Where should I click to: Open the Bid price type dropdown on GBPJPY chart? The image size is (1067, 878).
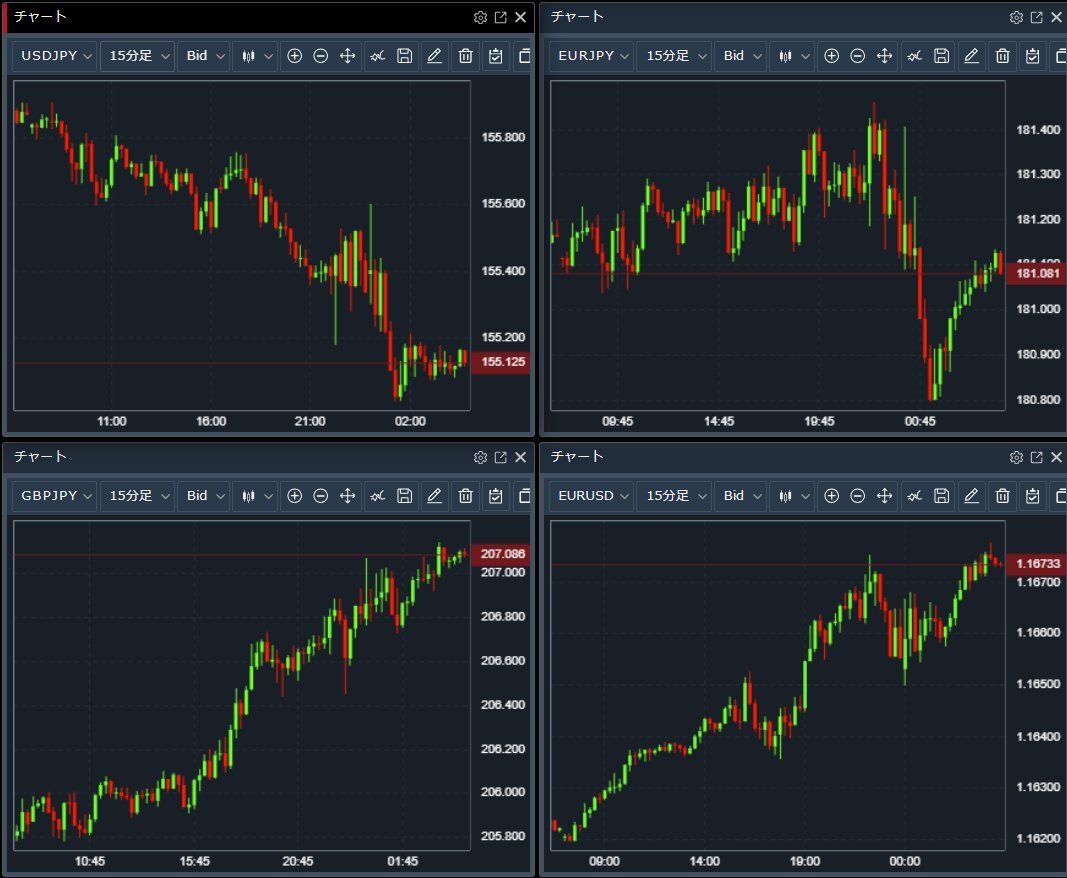tap(204, 495)
